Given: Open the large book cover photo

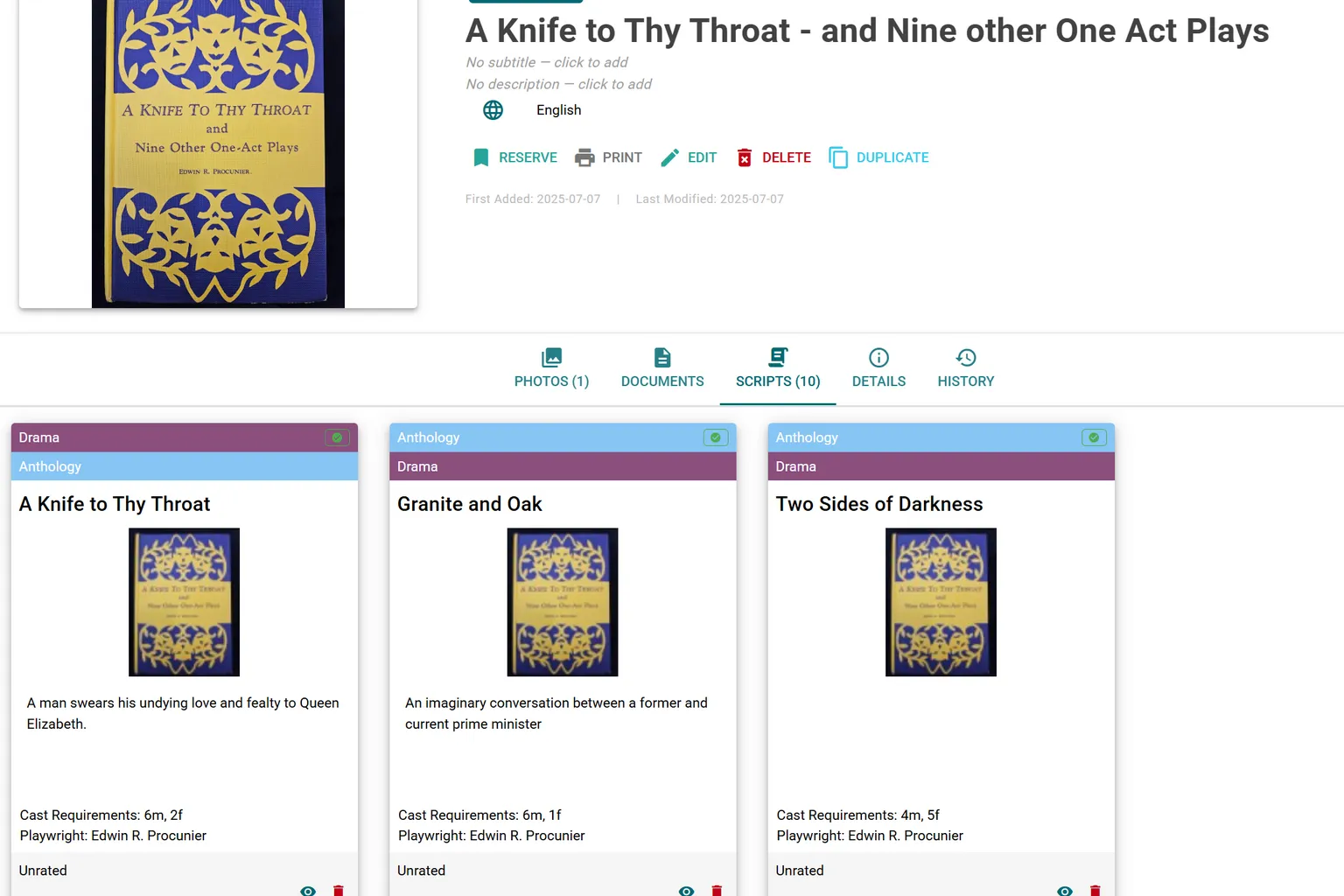Looking at the screenshot, I should 218,154.
